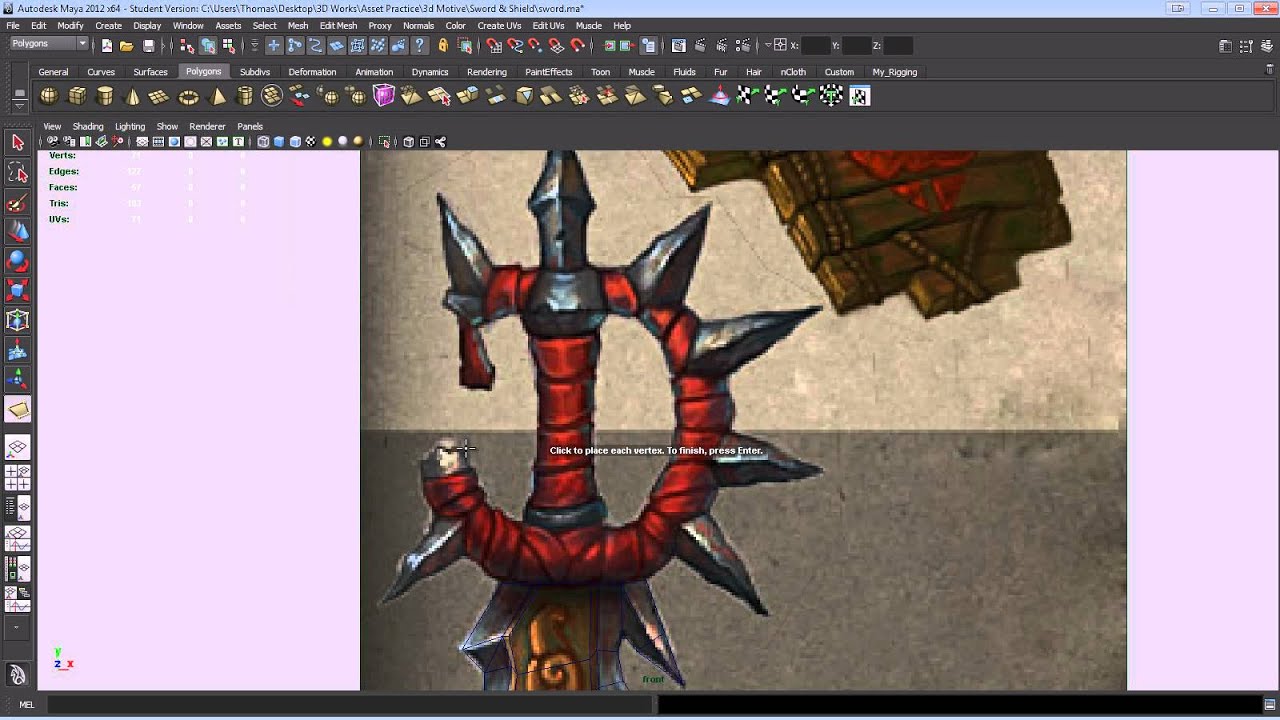Select the Soft Modification tool
The width and height of the screenshot is (1280, 720).
click(17, 350)
